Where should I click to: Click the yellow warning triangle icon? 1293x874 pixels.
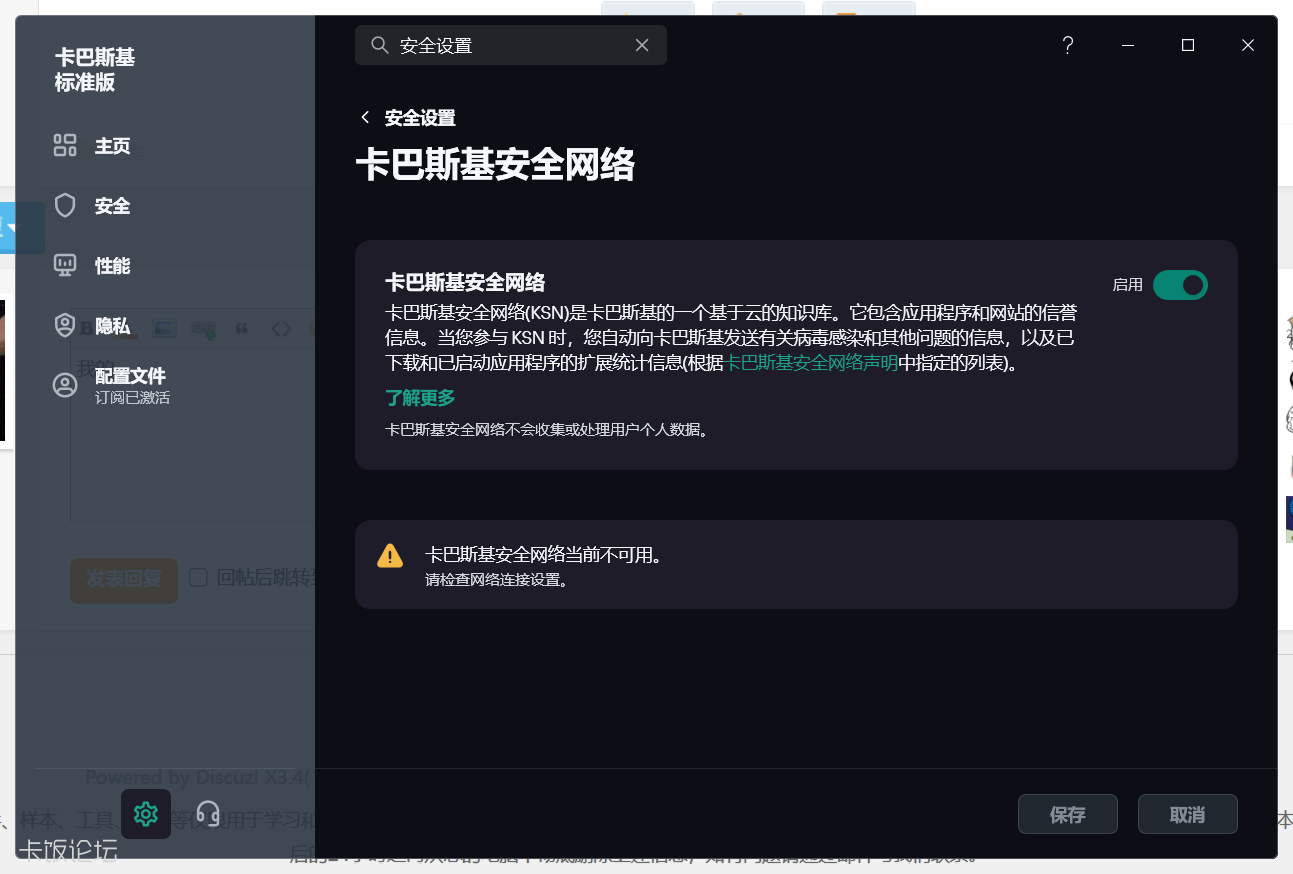coord(390,556)
